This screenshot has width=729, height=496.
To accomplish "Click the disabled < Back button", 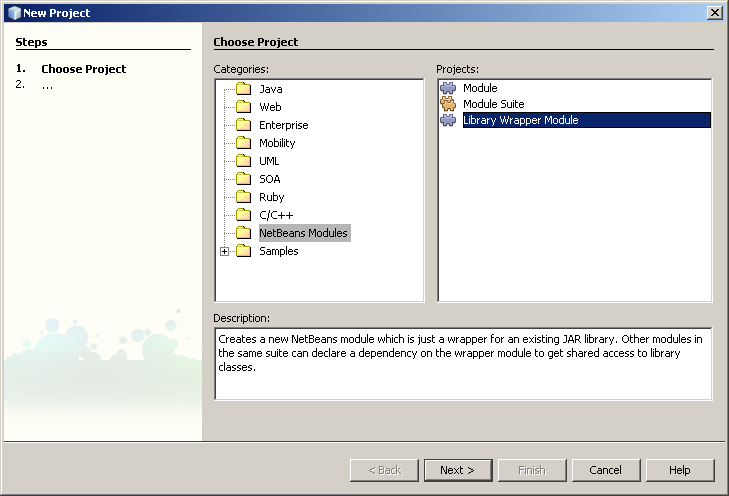I will point(384,470).
